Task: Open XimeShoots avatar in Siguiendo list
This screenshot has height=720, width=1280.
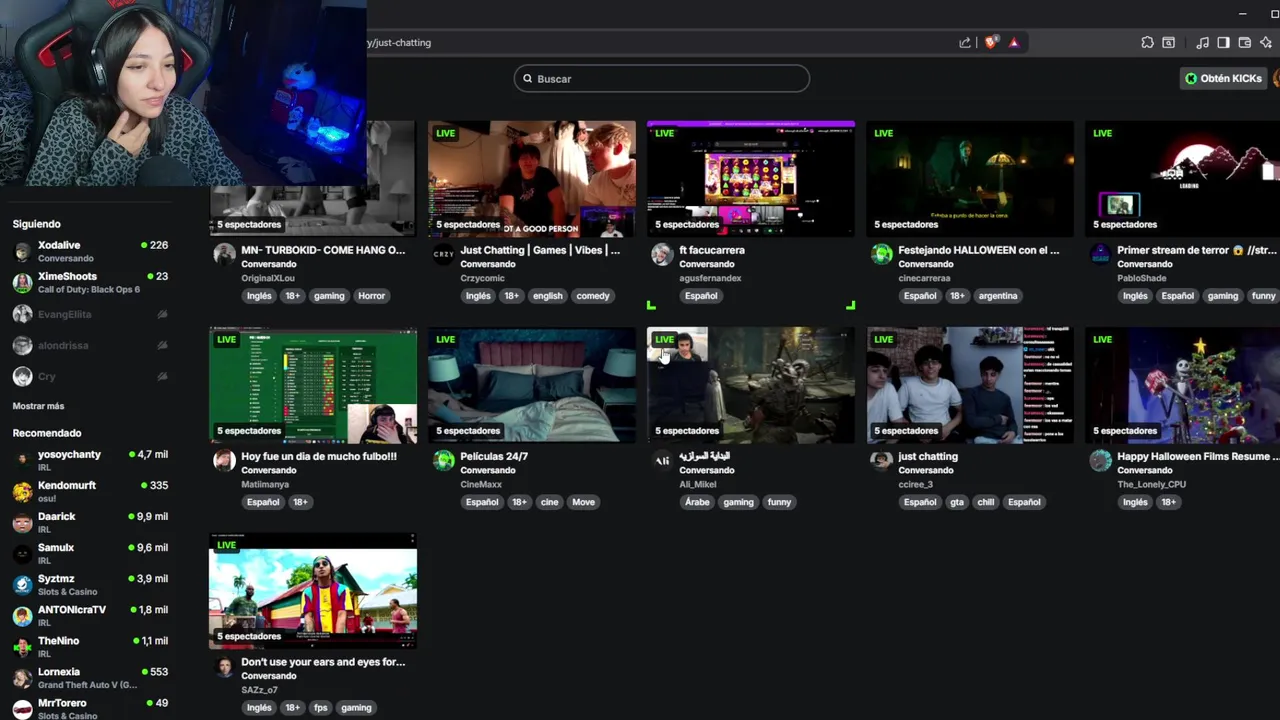Action: [22, 283]
